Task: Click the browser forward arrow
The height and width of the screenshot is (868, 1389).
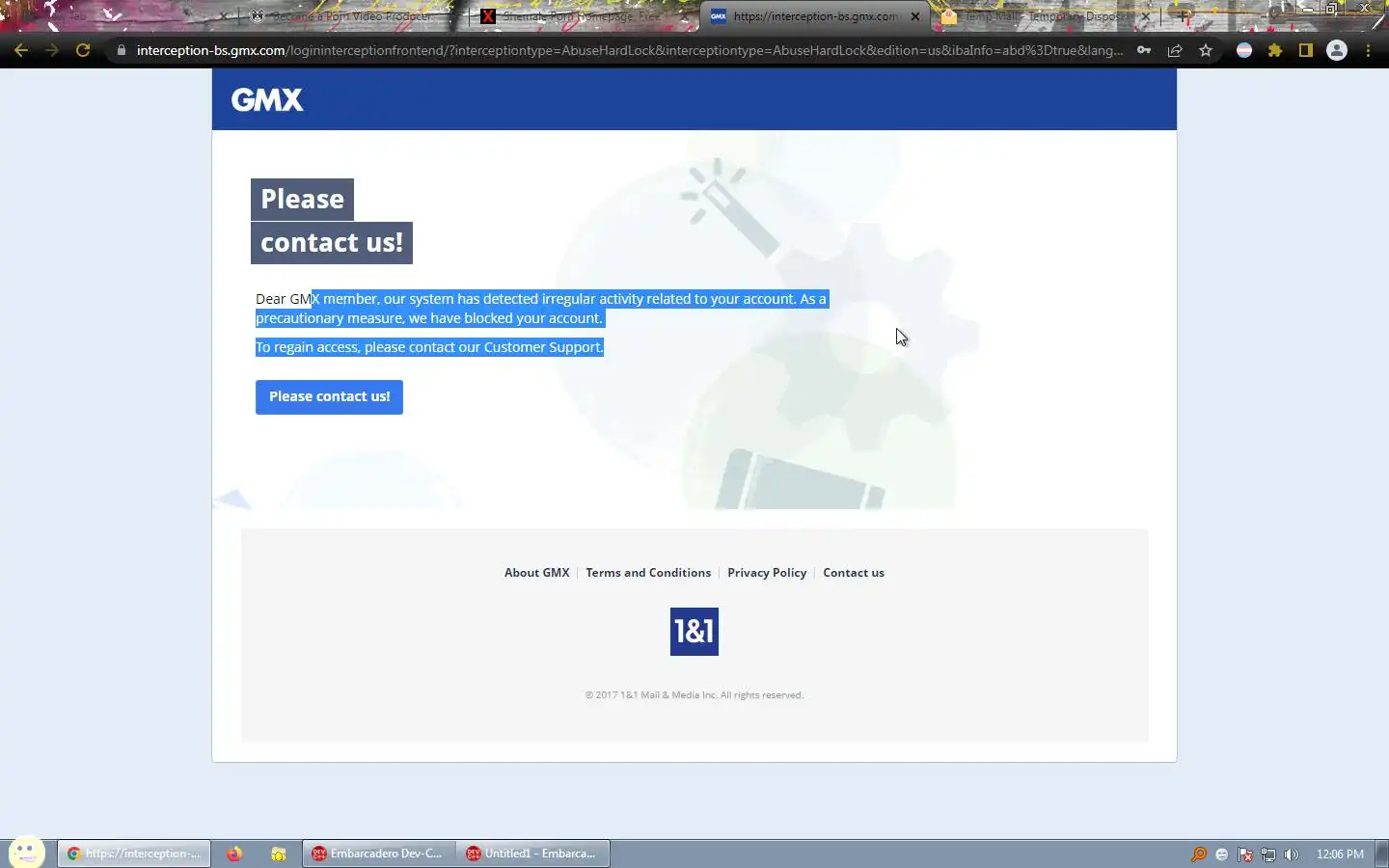Action: click(x=52, y=50)
